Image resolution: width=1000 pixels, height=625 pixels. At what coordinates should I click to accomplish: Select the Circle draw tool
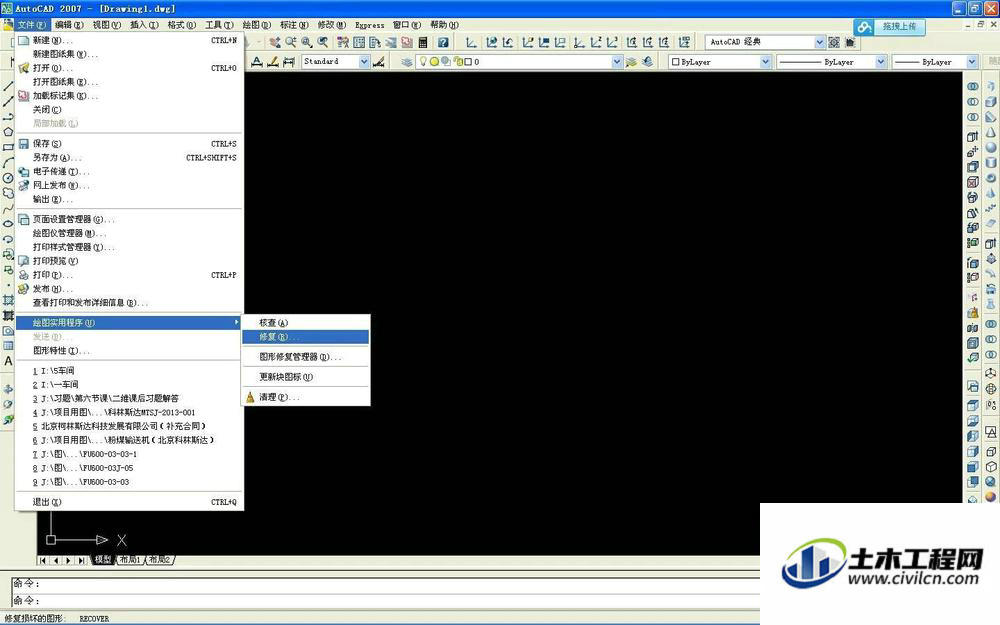[8, 178]
